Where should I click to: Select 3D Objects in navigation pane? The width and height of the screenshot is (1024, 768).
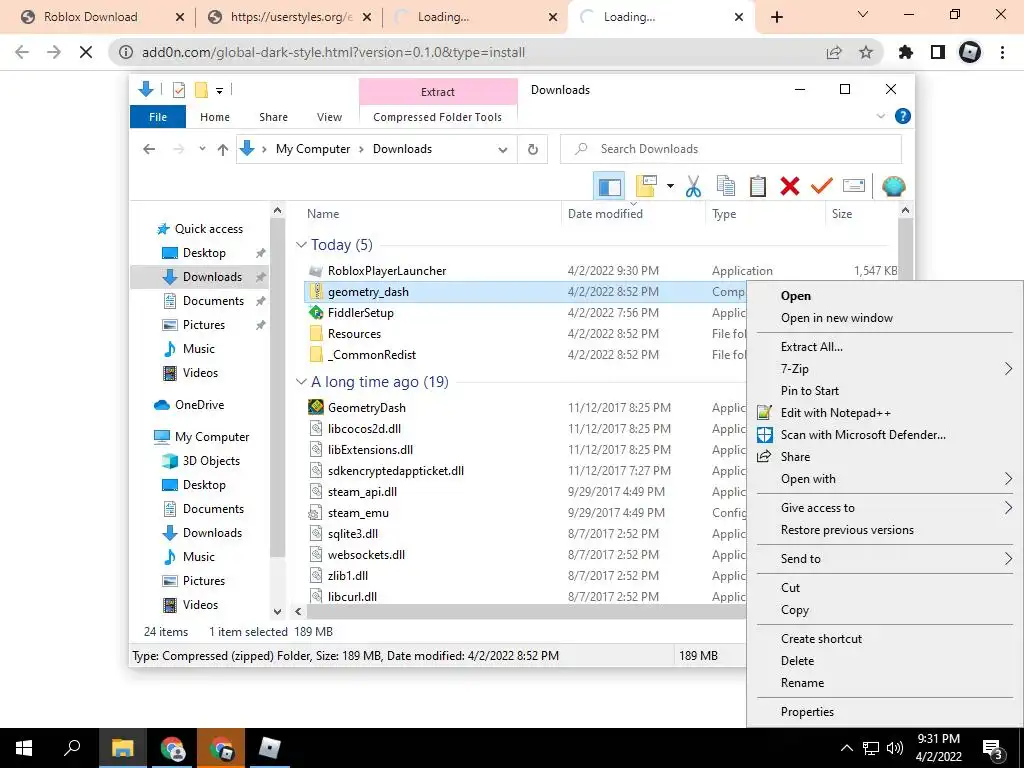[x=211, y=461]
